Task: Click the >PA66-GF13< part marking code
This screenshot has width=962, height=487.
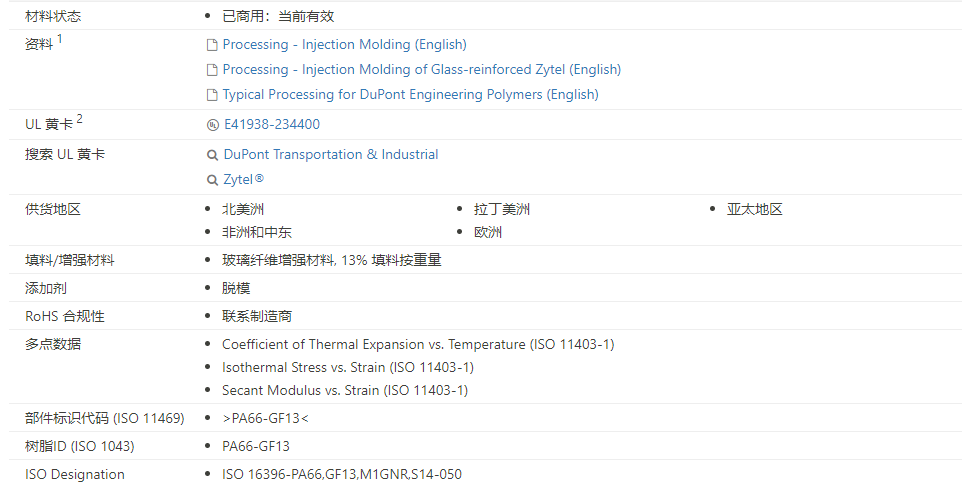Action: point(265,418)
